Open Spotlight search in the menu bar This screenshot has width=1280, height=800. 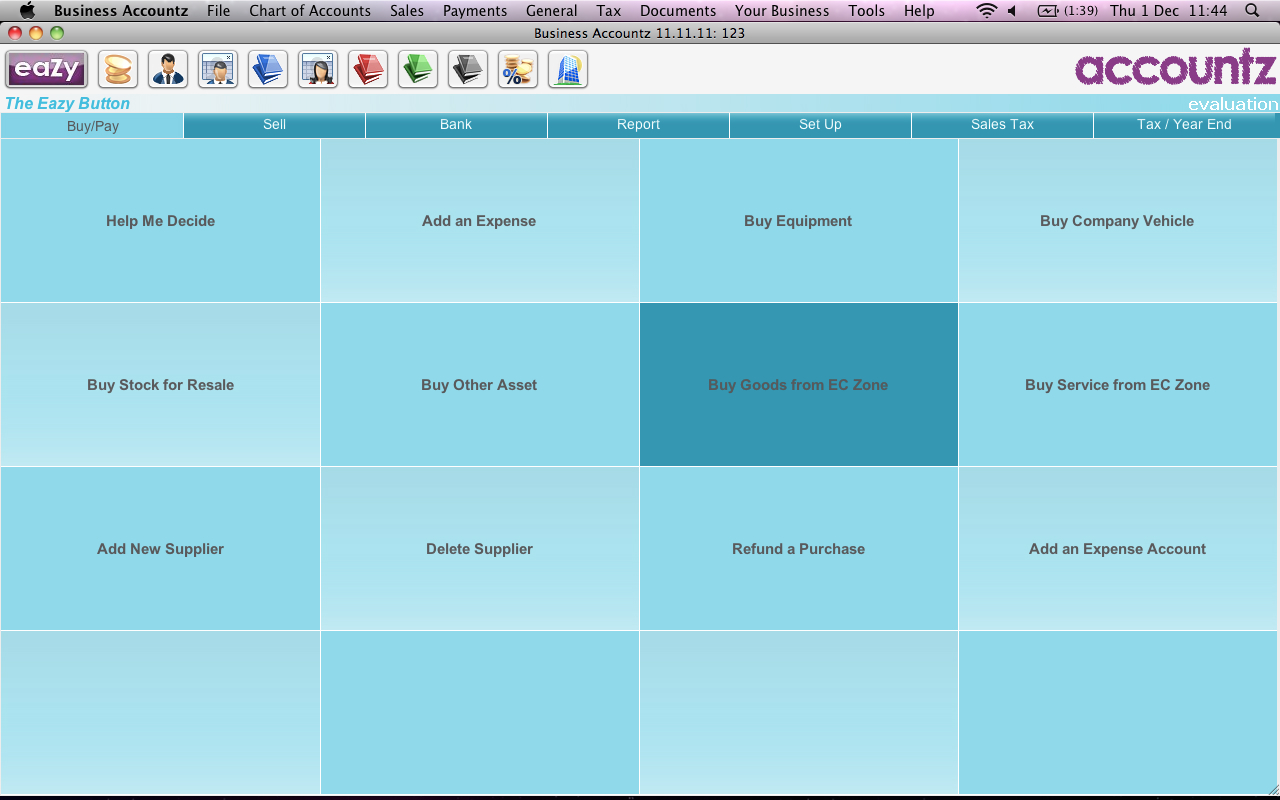tap(1253, 11)
